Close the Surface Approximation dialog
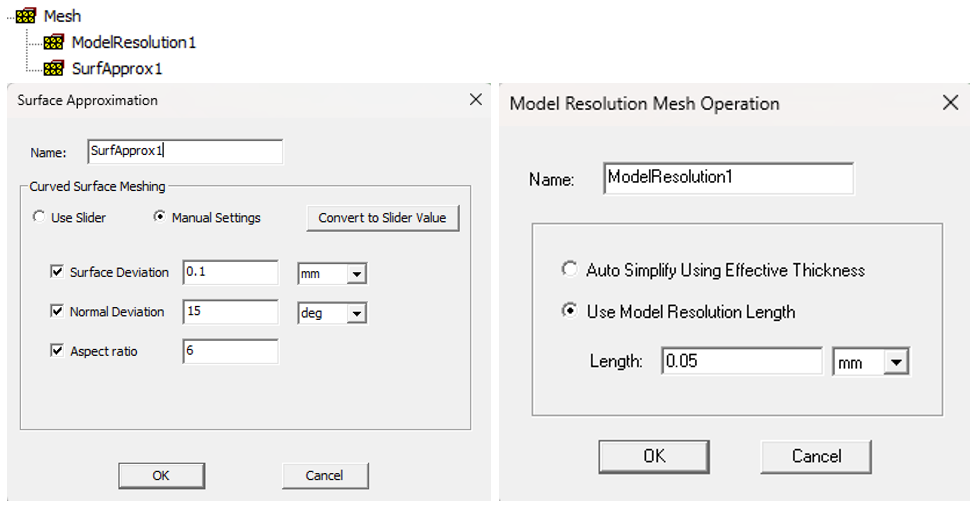This screenshot has width=976, height=507. tap(475, 100)
